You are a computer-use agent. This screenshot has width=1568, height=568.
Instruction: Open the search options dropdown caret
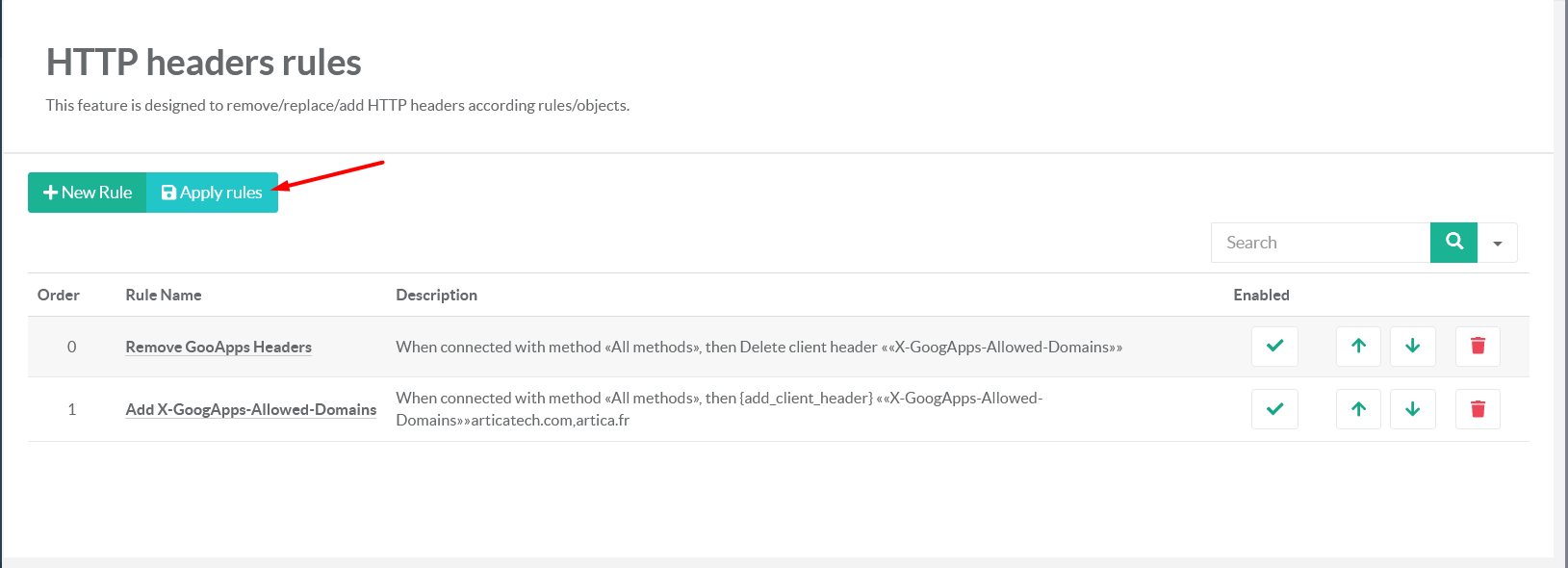1498,244
